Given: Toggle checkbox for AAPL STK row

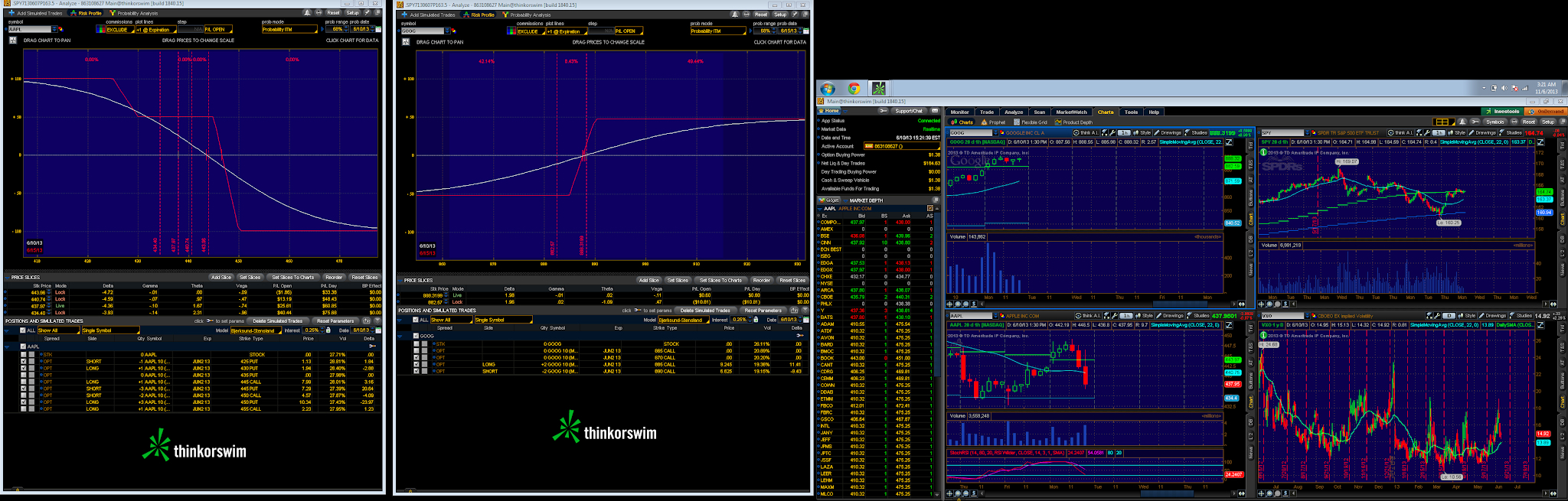Looking at the screenshot, I should click(24, 355).
